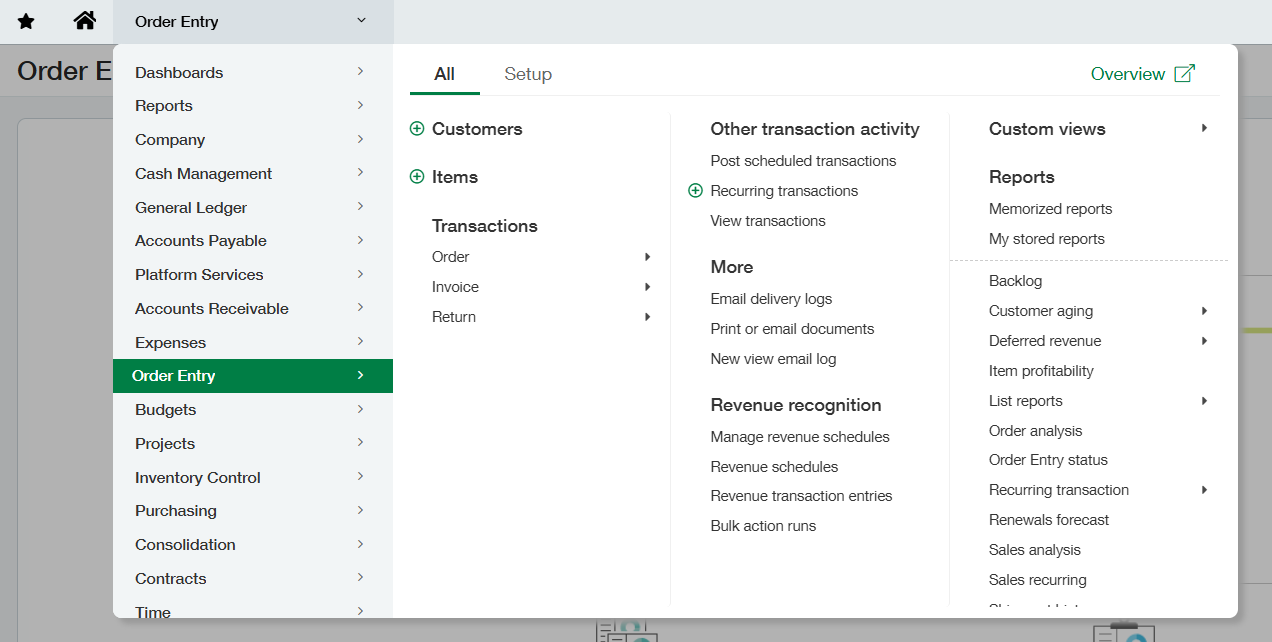The image size is (1272, 642).
Task: Click Manage revenue schedules link
Action: 800,437
